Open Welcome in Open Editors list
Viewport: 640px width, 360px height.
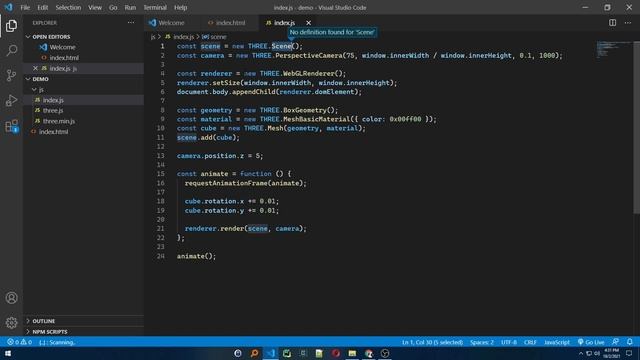62,47
